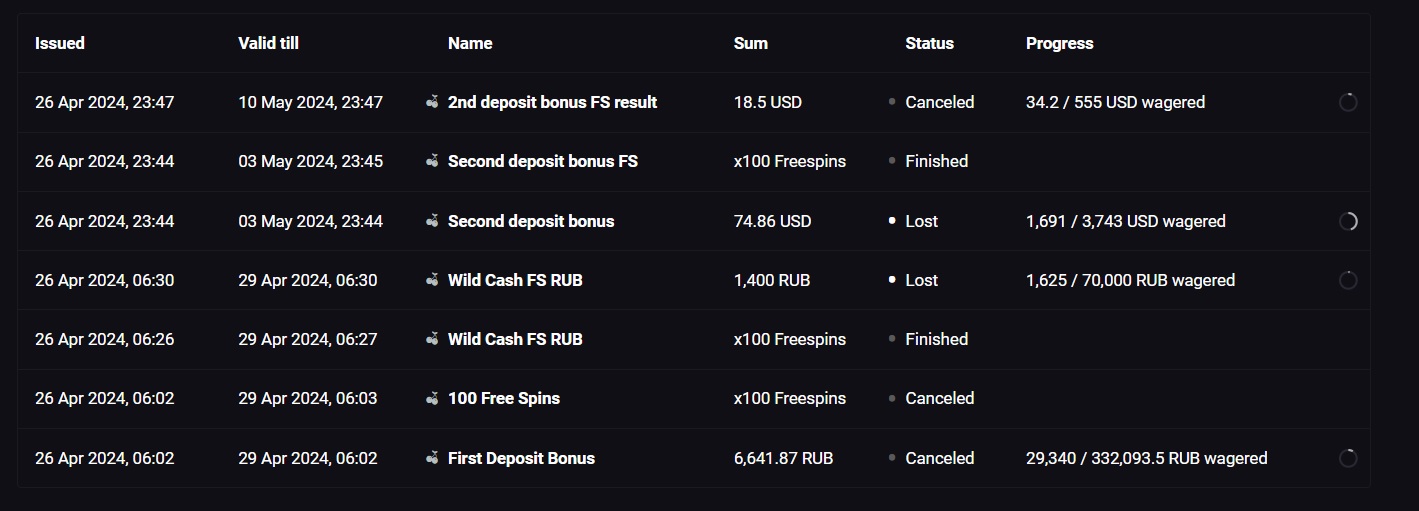Select the Name column header

470,43
